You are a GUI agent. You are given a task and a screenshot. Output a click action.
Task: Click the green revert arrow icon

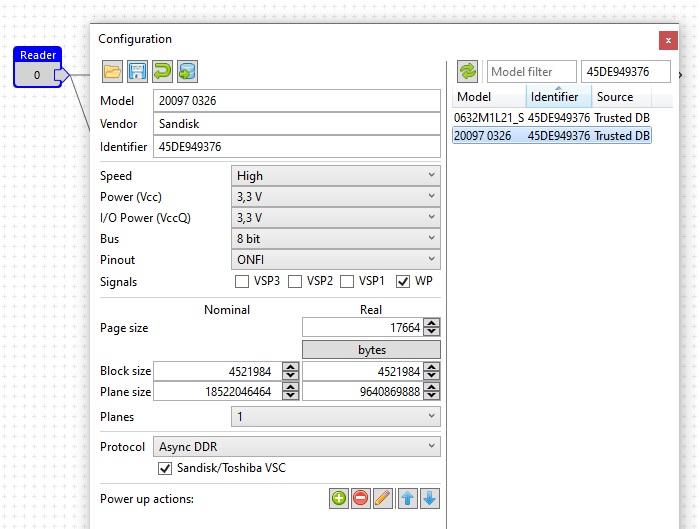tap(162, 71)
